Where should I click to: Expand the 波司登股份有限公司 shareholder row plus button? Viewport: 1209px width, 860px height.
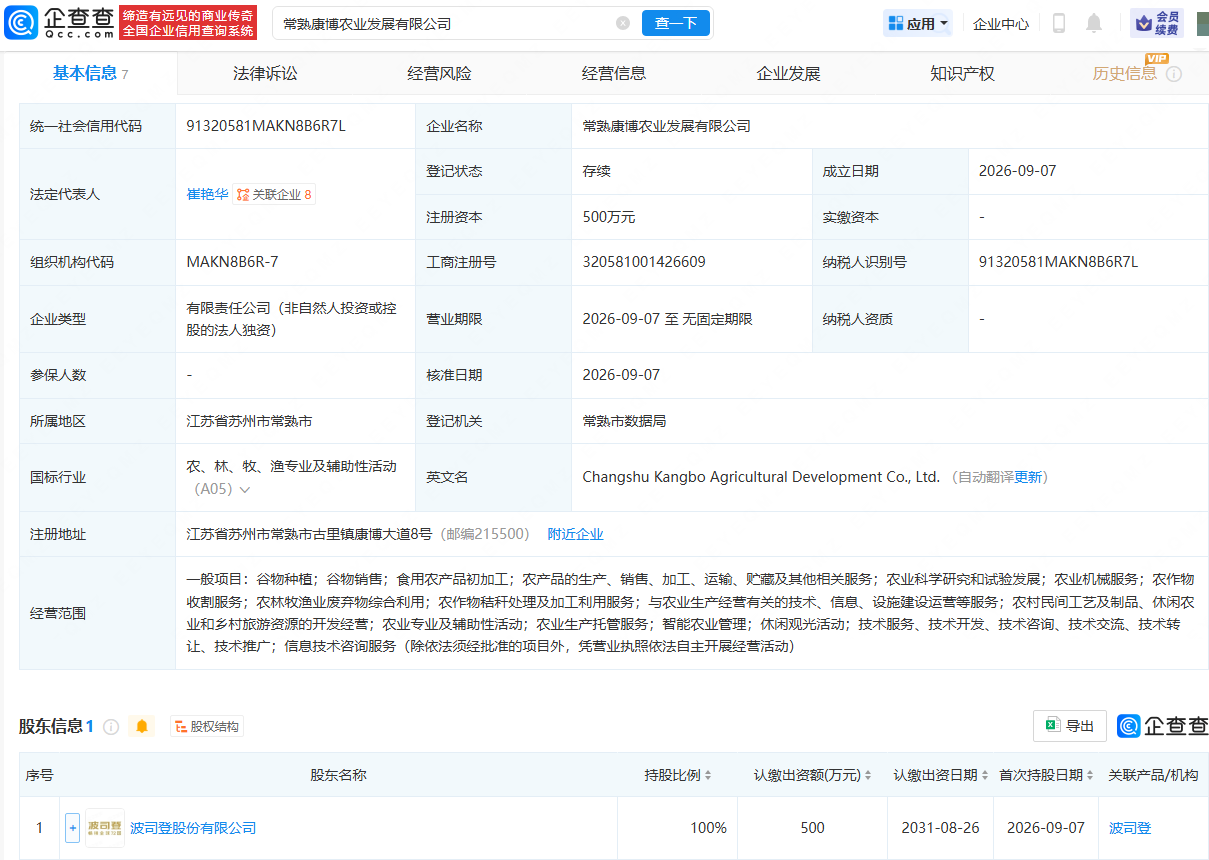point(72,828)
